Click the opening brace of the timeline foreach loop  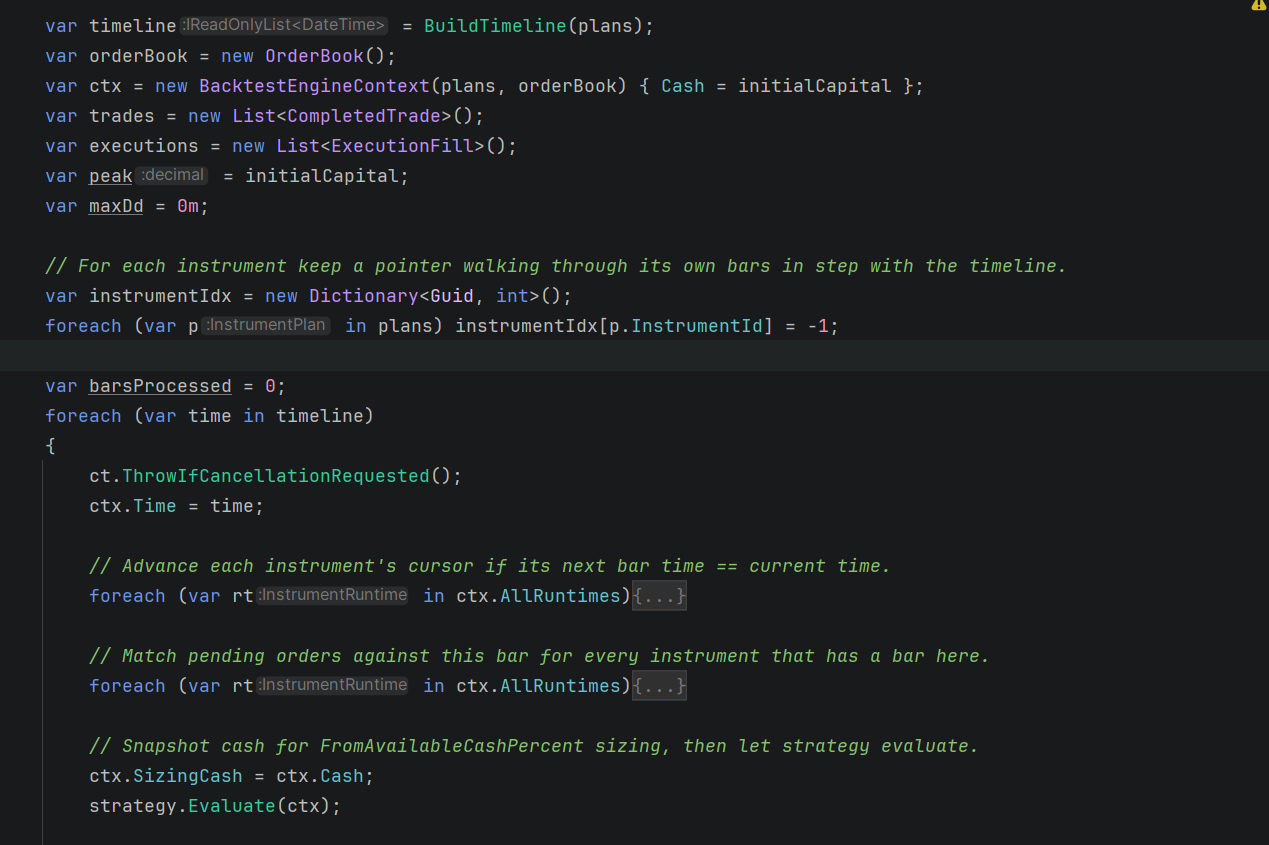50,446
